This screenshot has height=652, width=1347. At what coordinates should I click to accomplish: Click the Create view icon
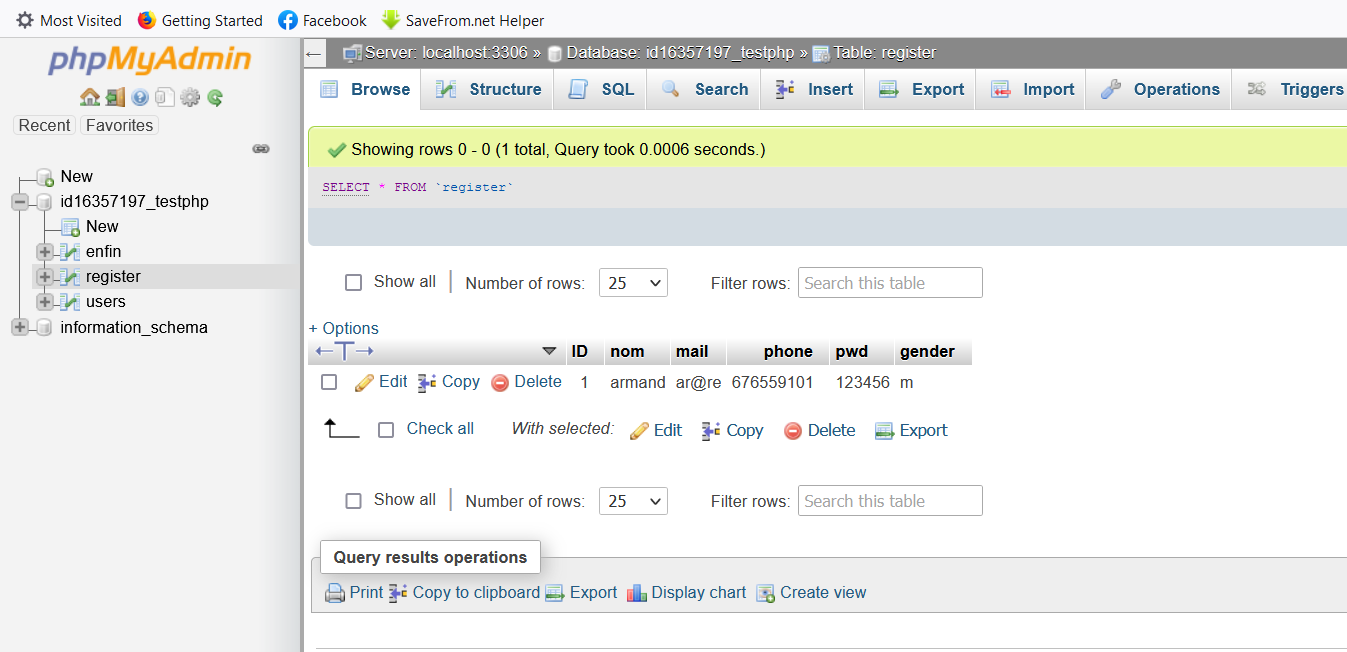tap(765, 592)
